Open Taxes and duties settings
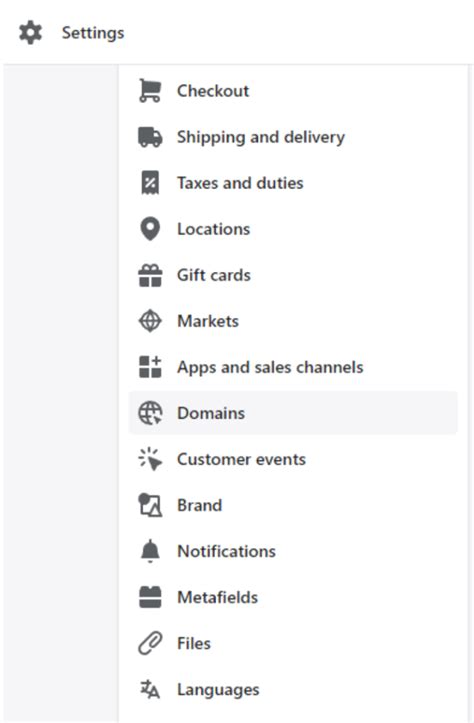Screen dimensions: 474x723 point(293,183)
